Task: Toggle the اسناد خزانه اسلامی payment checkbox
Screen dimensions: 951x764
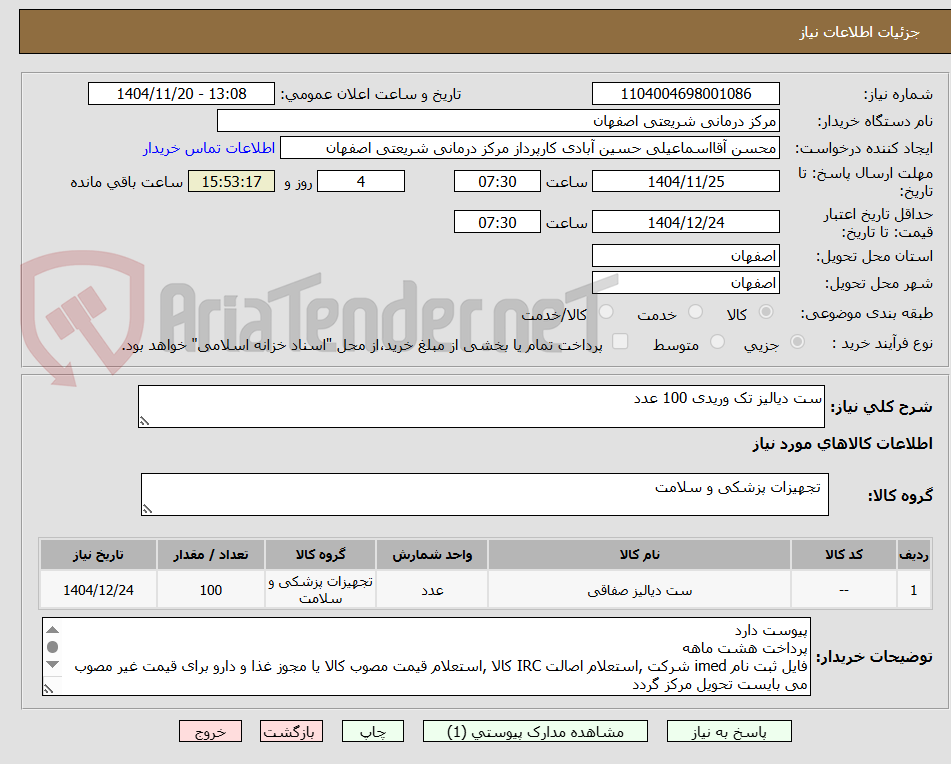Action: pyautogui.click(x=620, y=342)
